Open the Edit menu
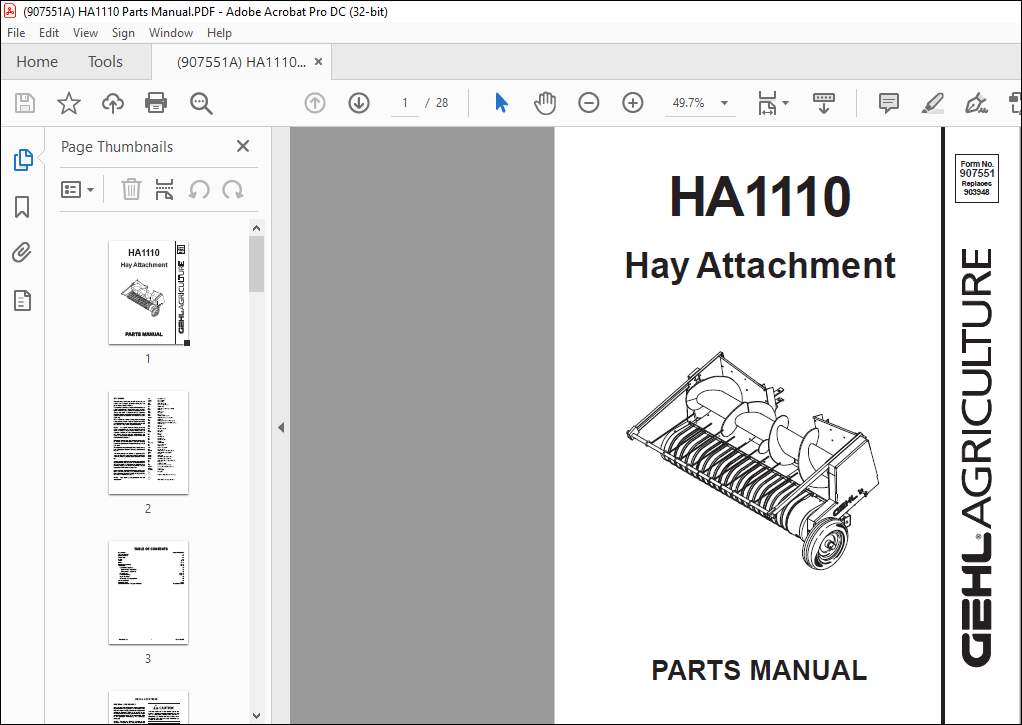This screenshot has height=725, width=1022. click(x=49, y=33)
